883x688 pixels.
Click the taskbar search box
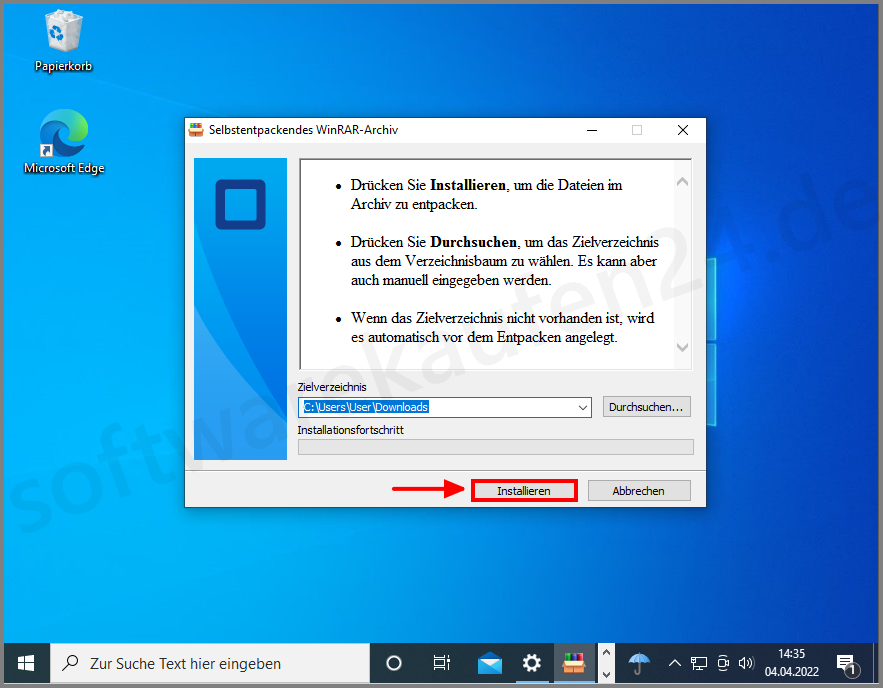click(x=211, y=663)
